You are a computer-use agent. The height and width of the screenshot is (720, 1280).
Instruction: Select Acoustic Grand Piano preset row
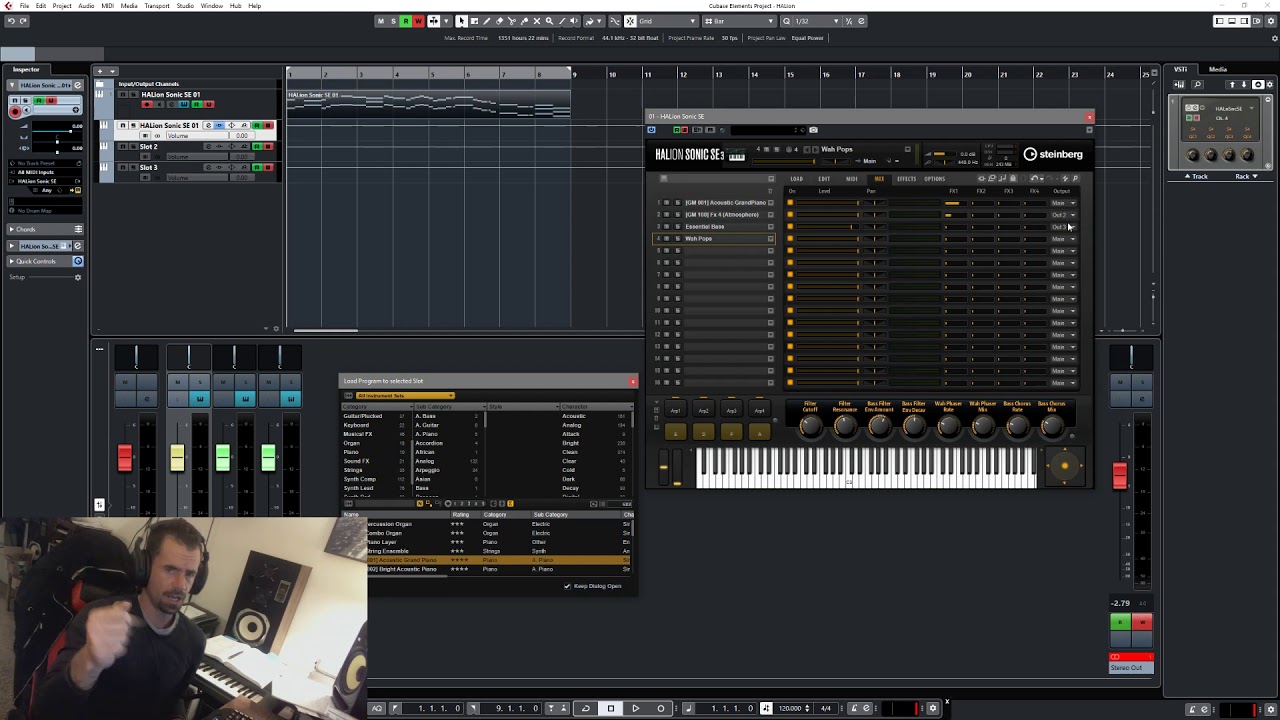(x=500, y=560)
